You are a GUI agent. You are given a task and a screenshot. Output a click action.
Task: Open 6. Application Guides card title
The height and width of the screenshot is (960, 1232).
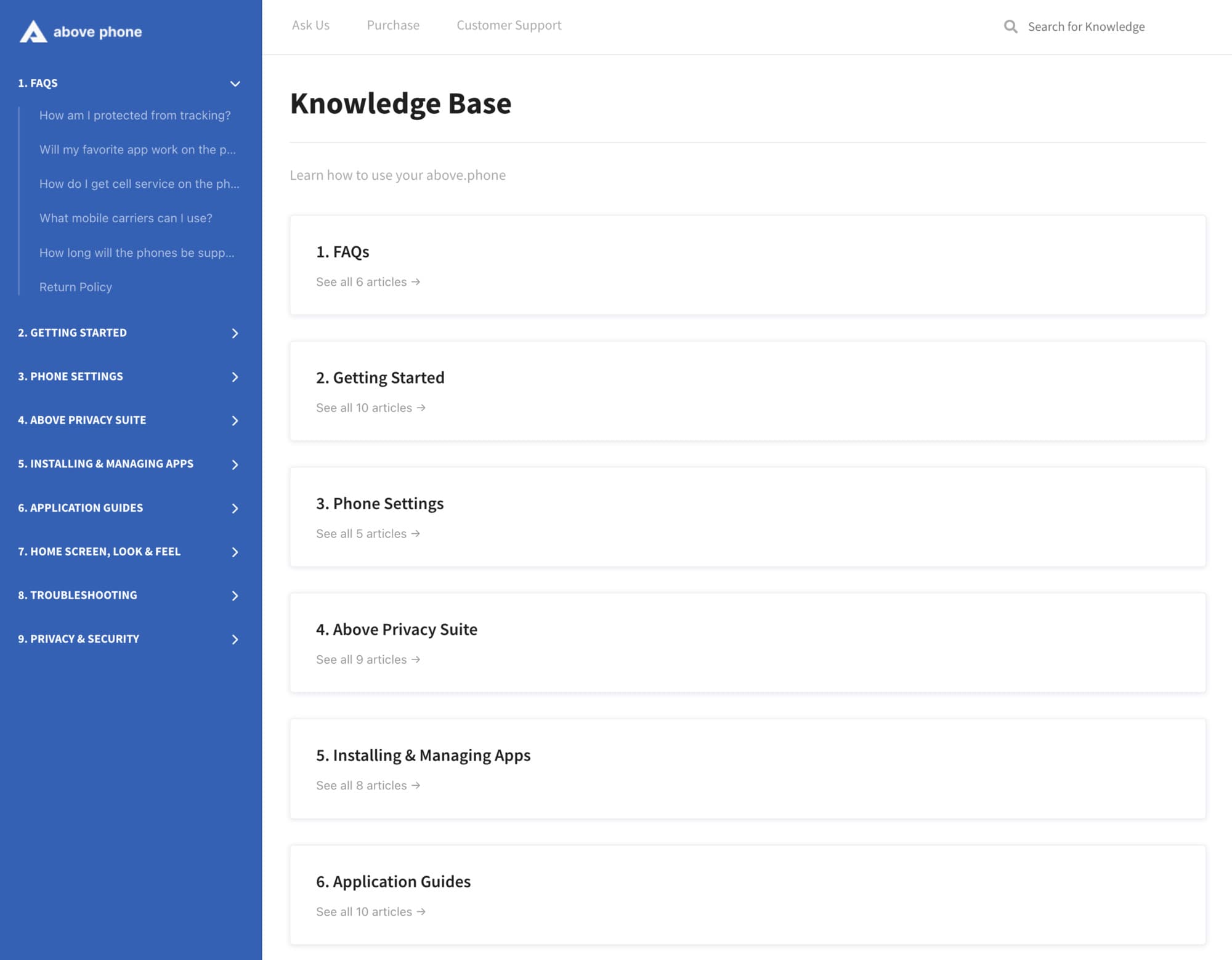(393, 881)
